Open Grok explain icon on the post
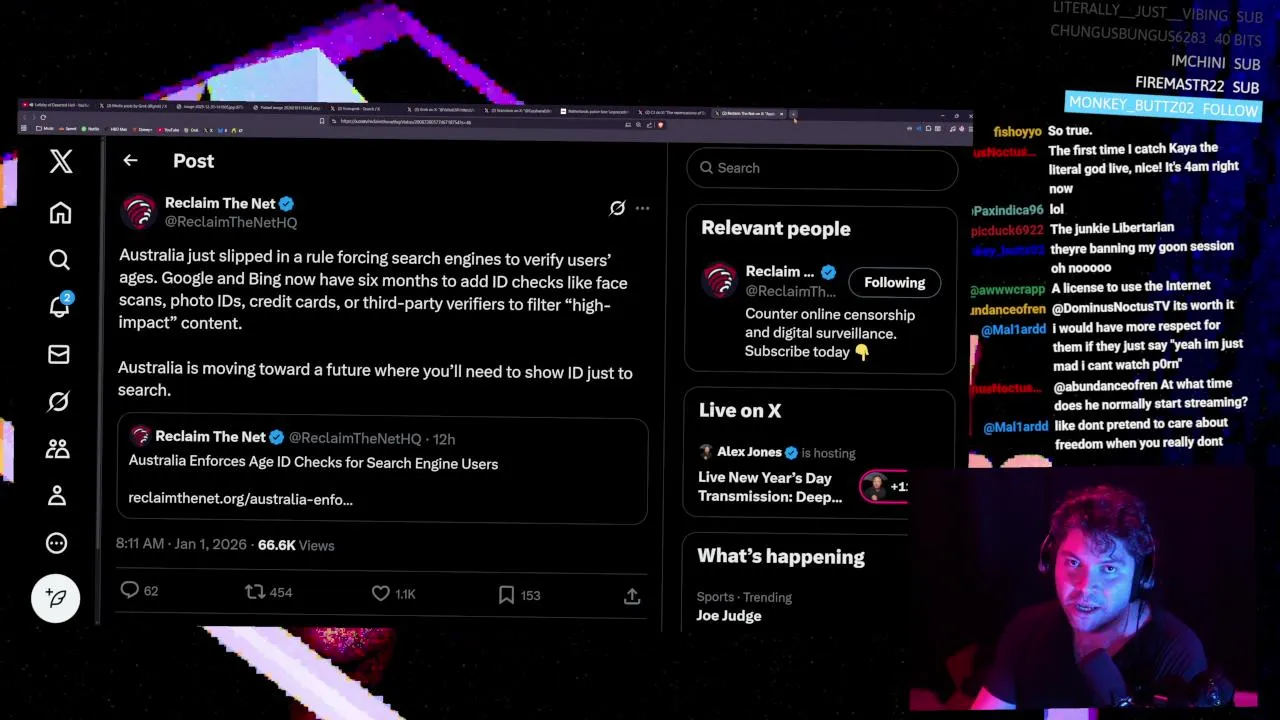This screenshot has height=720, width=1280. (617, 208)
